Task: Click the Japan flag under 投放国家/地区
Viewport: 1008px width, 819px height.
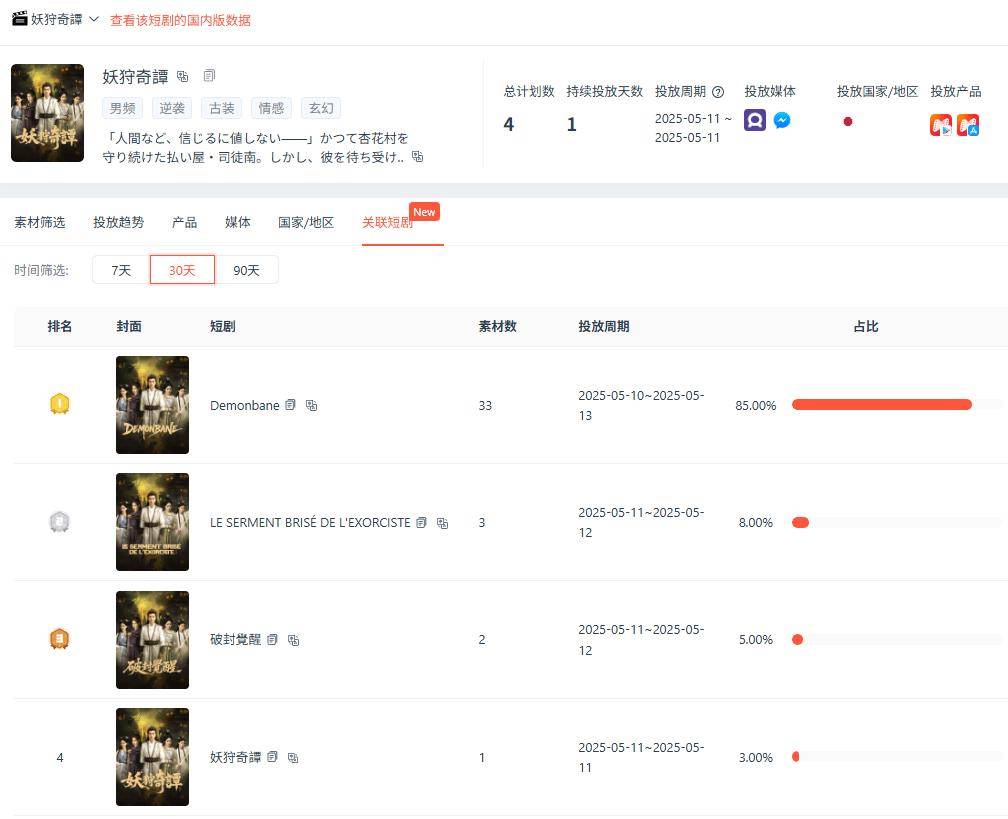Action: [x=847, y=122]
